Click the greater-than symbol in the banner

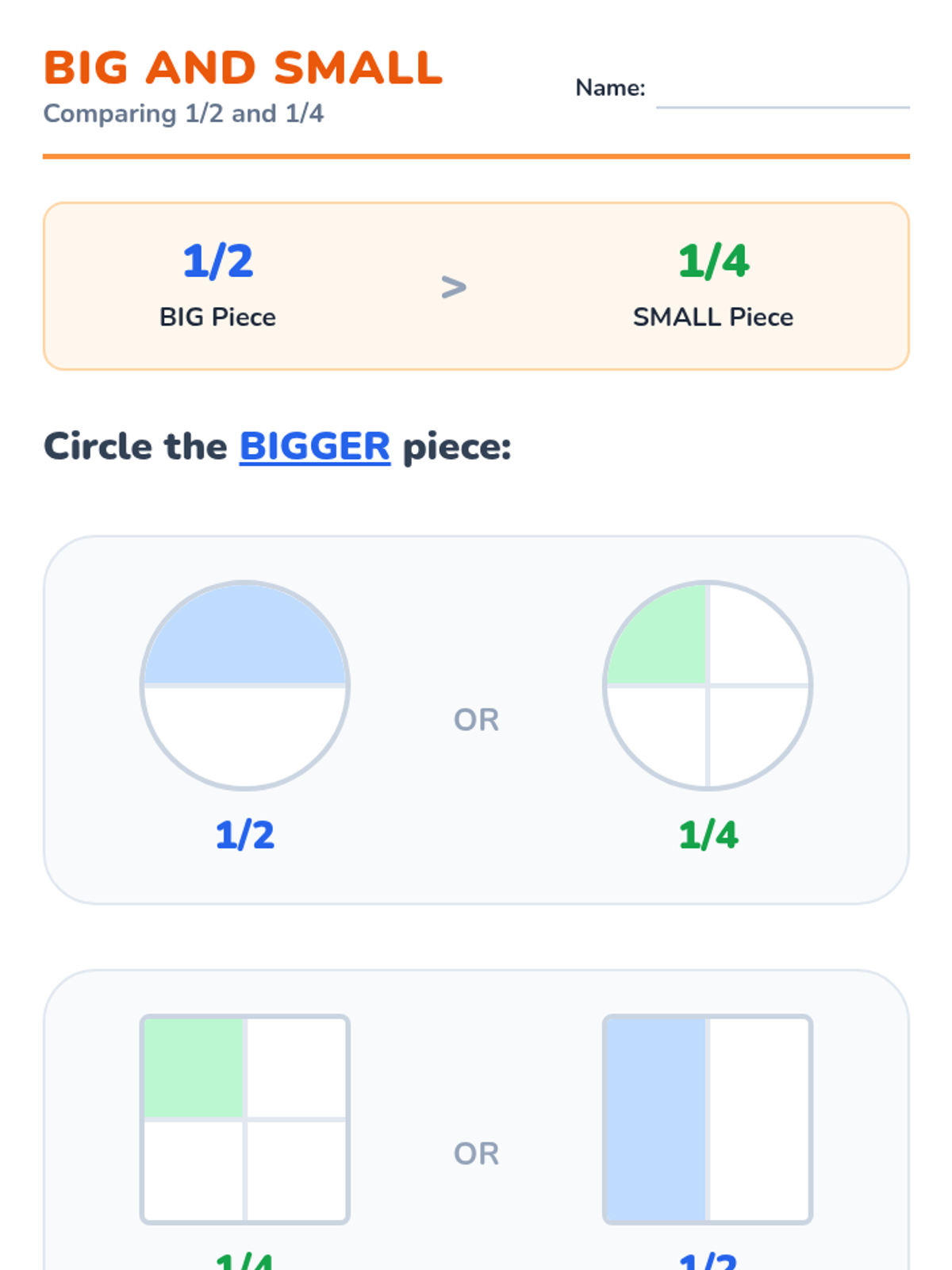(454, 287)
